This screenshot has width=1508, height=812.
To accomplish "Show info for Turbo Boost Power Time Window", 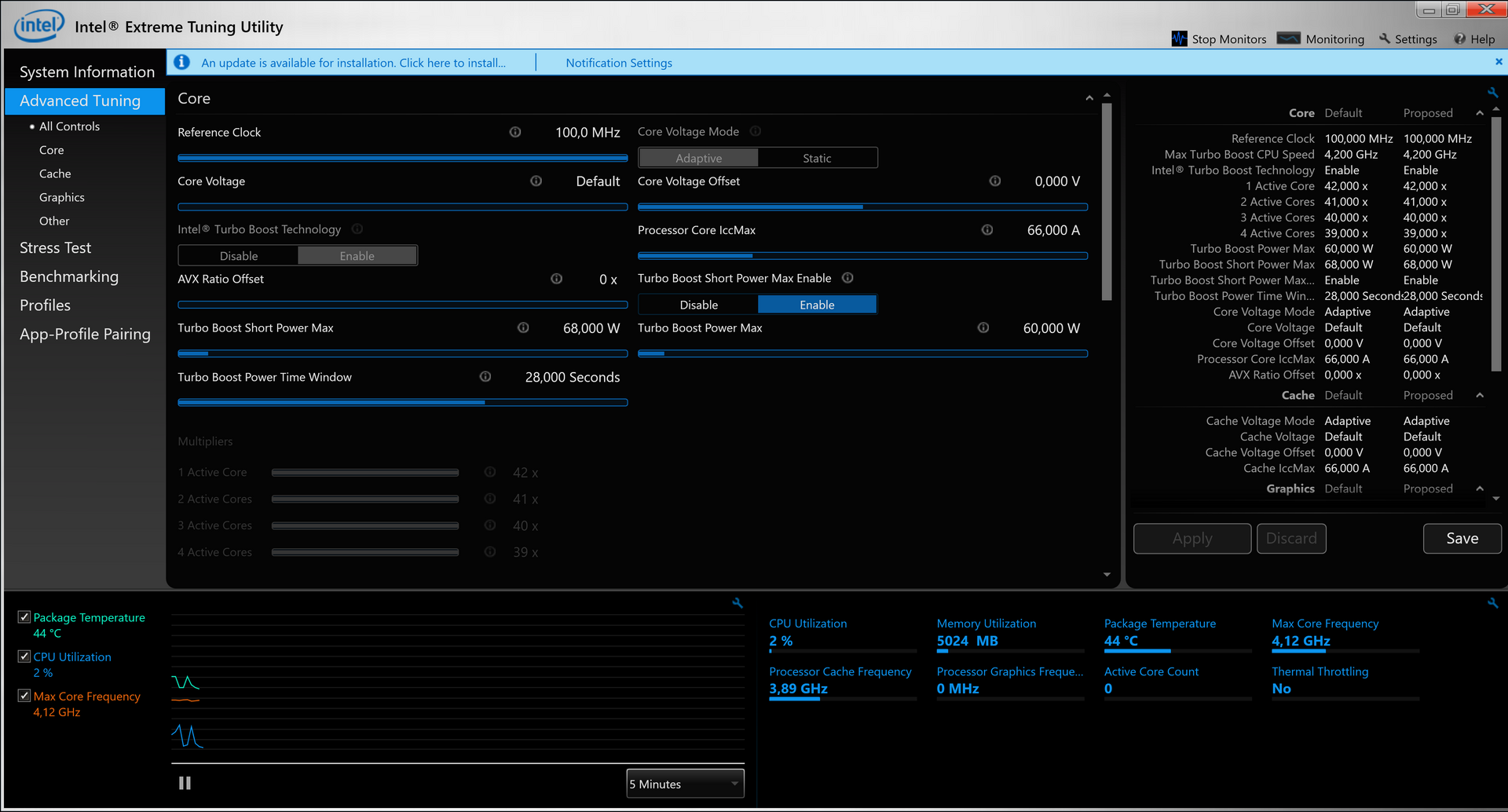I will click(x=485, y=377).
